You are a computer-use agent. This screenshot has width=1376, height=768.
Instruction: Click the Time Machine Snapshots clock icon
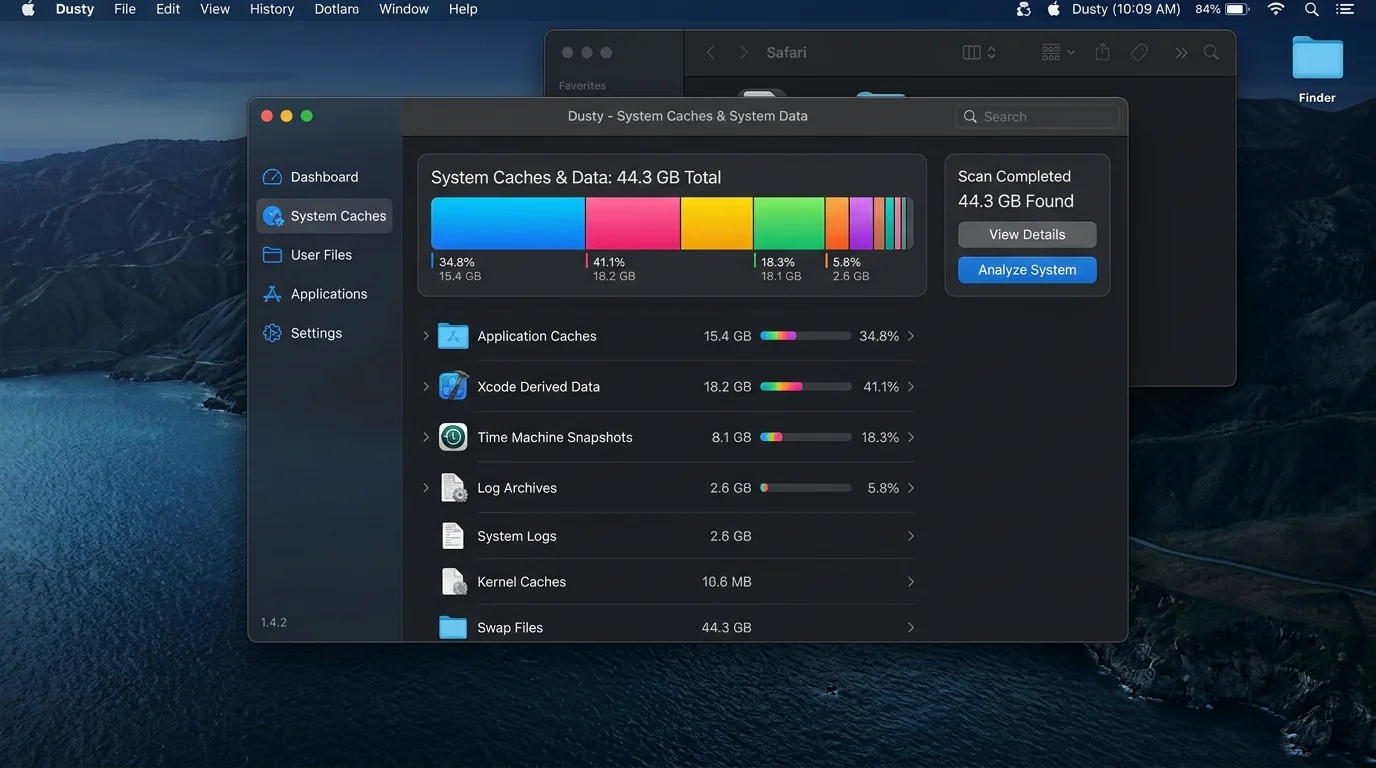(453, 437)
